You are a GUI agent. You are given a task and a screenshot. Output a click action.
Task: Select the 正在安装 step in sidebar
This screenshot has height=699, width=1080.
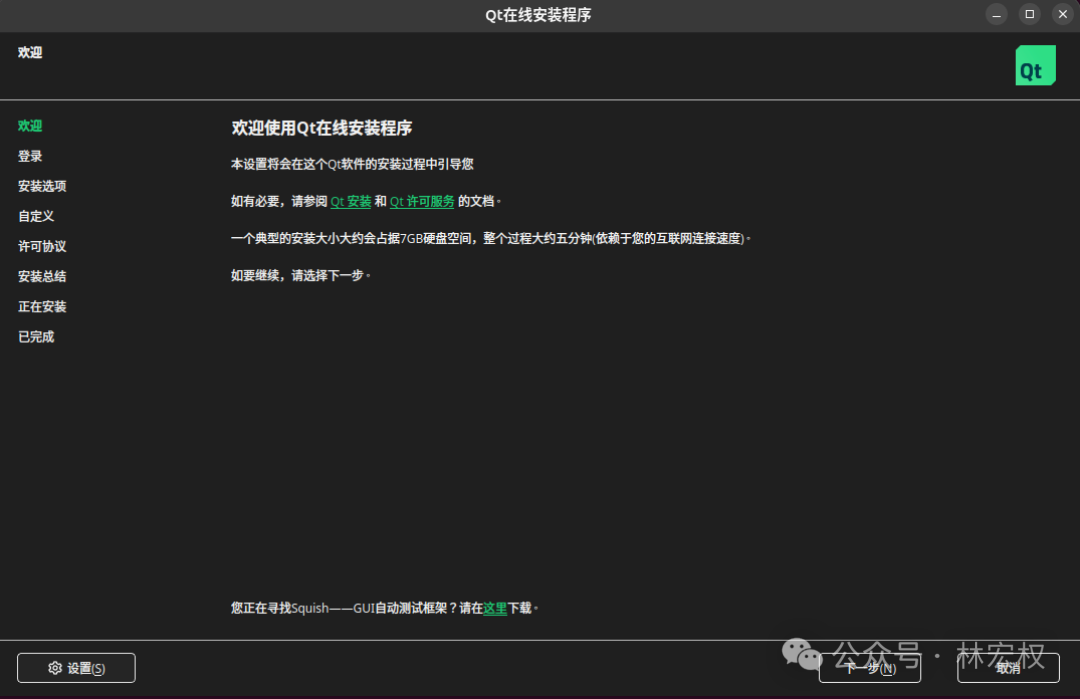pyautogui.click(x=42, y=306)
